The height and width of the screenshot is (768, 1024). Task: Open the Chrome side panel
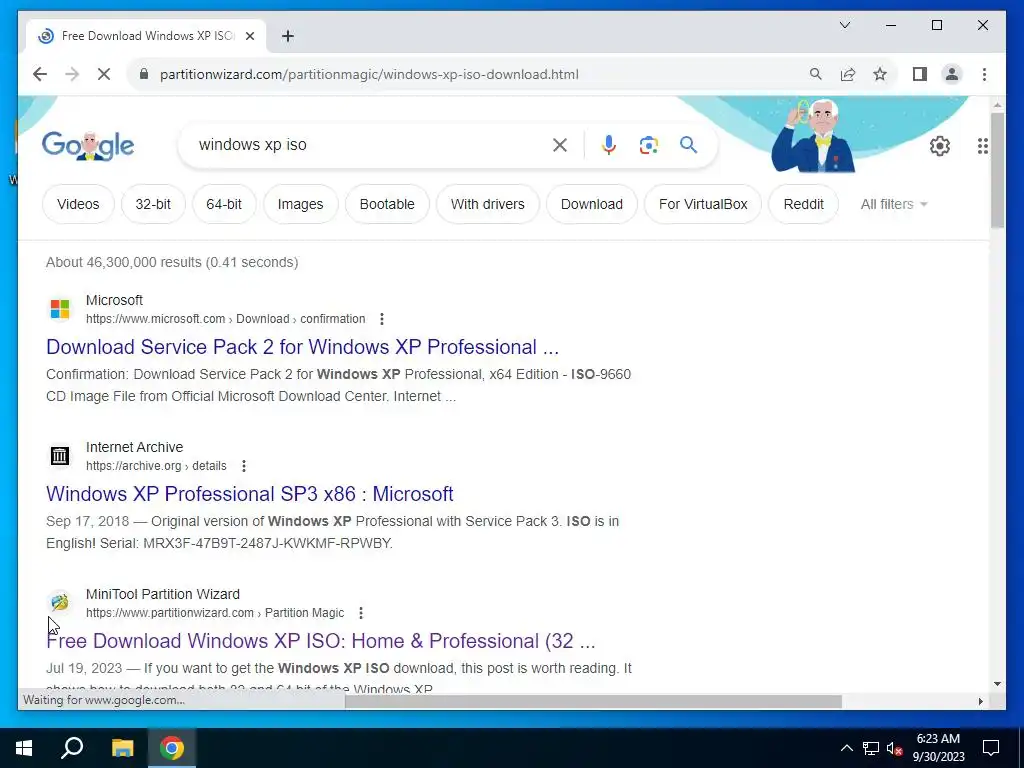click(x=920, y=74)
